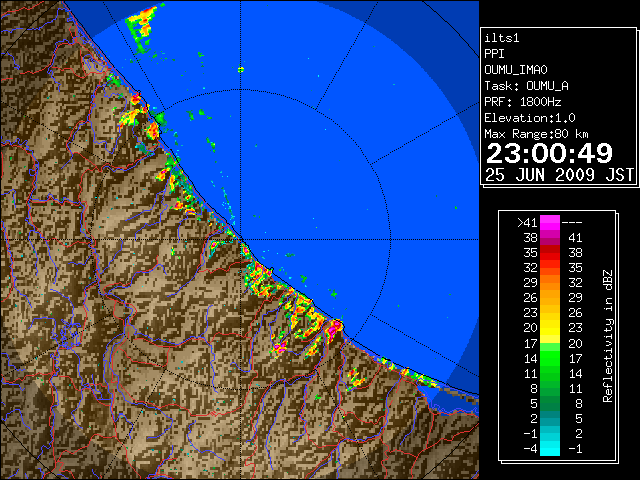Screen dimensions: 640x480
Task: Select the 38 to 41 dBZ purple band
Action: pyautogui.click(x=550, y=238)
